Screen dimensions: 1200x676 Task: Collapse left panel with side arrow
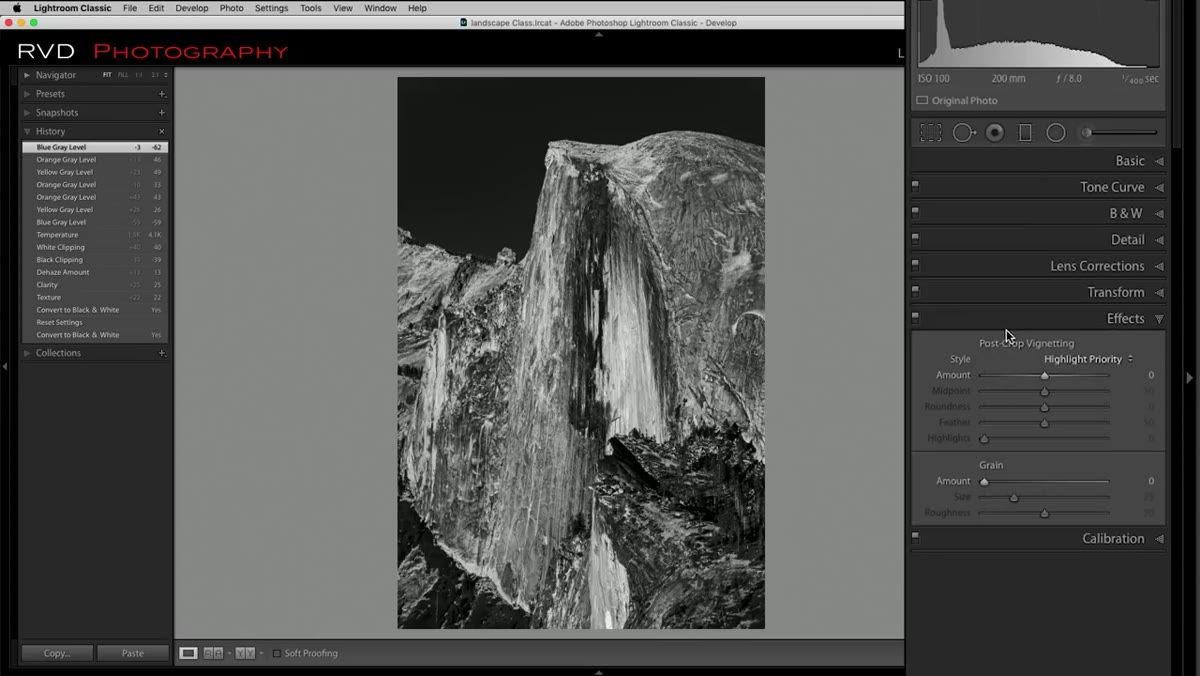[x=5, y=367]
